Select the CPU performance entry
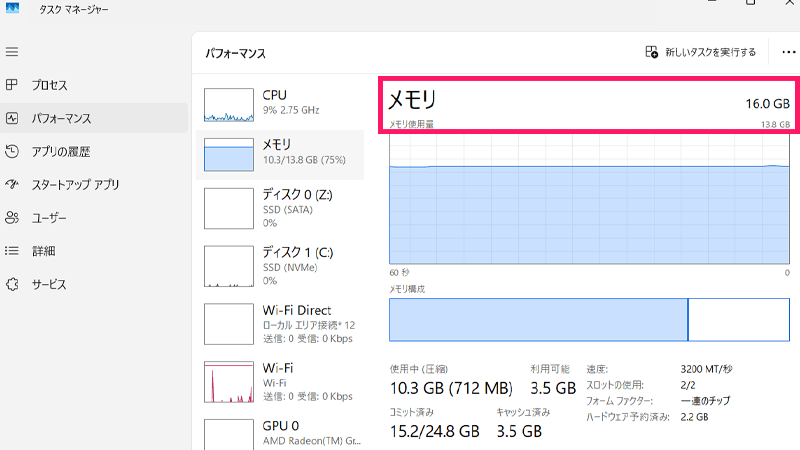Screen dimensions: 800x450 280,102
